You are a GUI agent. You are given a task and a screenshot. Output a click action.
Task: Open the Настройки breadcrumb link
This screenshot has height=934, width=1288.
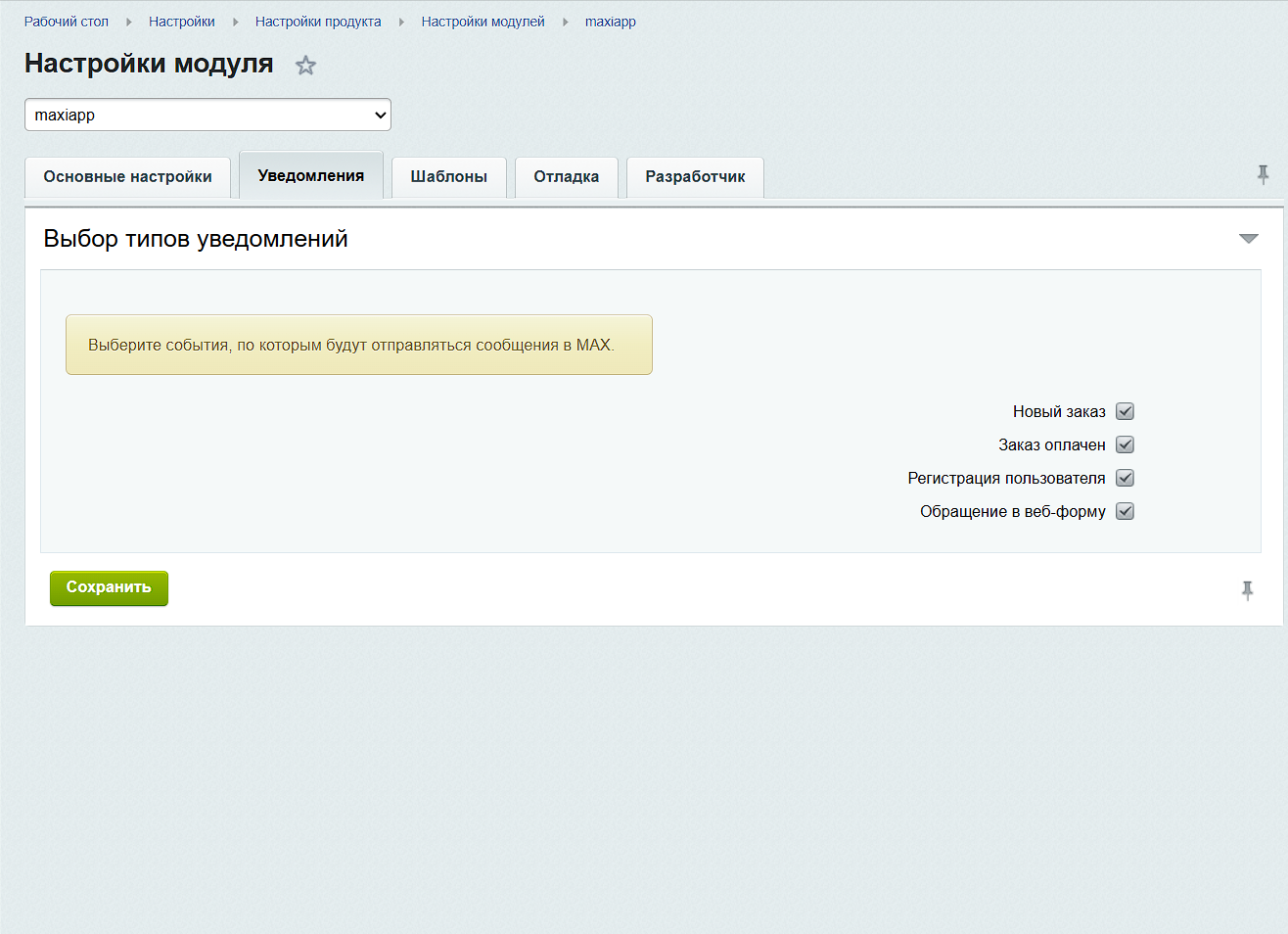point(182,22)
